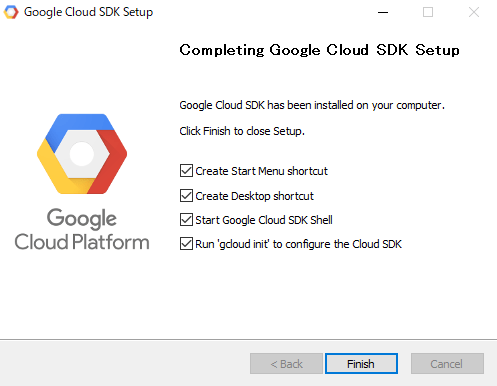Screen dimensions: 497x386
Task: Click the Completing Google Cloud SDK Setup heading
Action: click(x=319, y=50)
